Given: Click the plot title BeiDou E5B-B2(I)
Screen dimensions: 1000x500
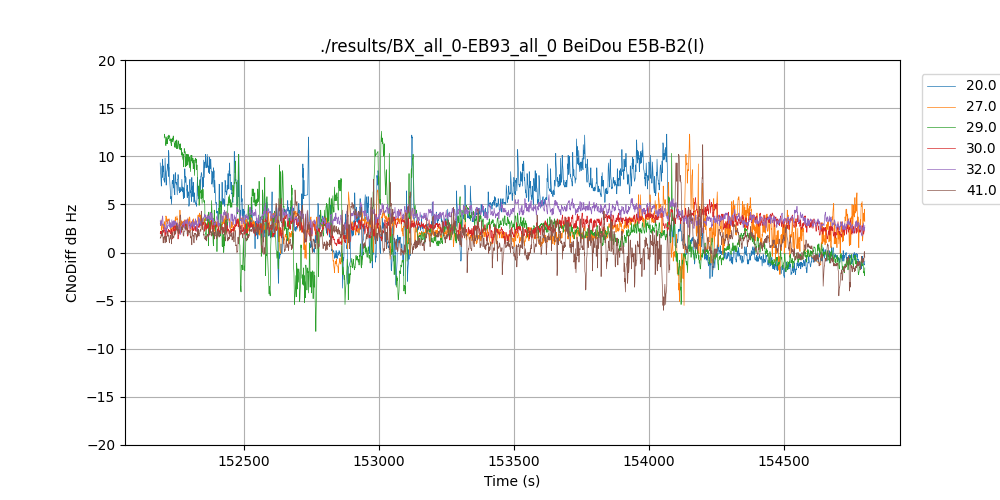Looking at the screenshot, I should (x=512, y=46).
